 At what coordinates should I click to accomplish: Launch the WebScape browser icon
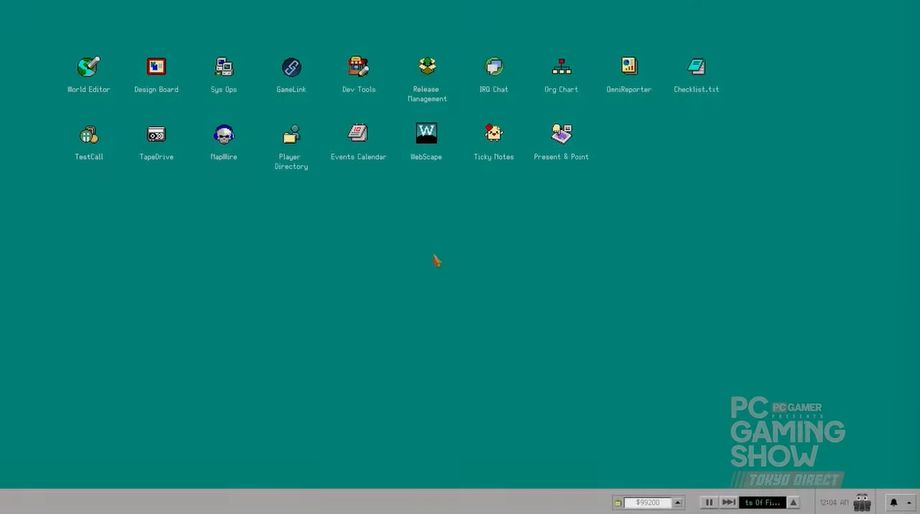[427, 133]
